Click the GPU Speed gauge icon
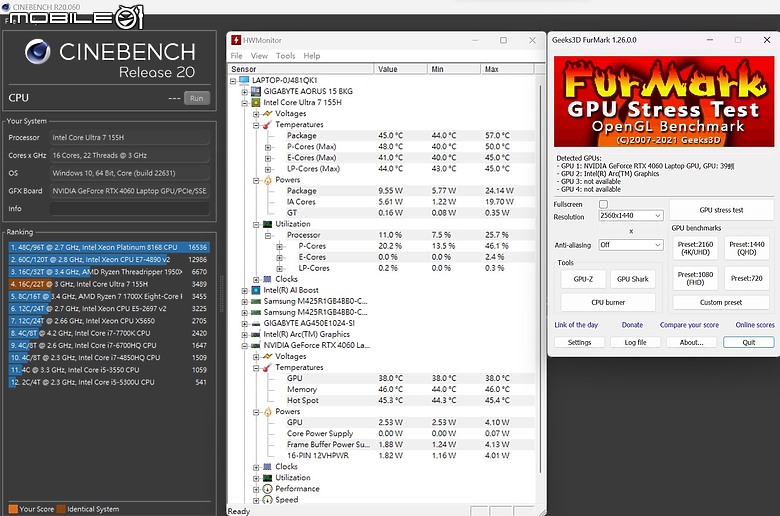 [268, 500]
